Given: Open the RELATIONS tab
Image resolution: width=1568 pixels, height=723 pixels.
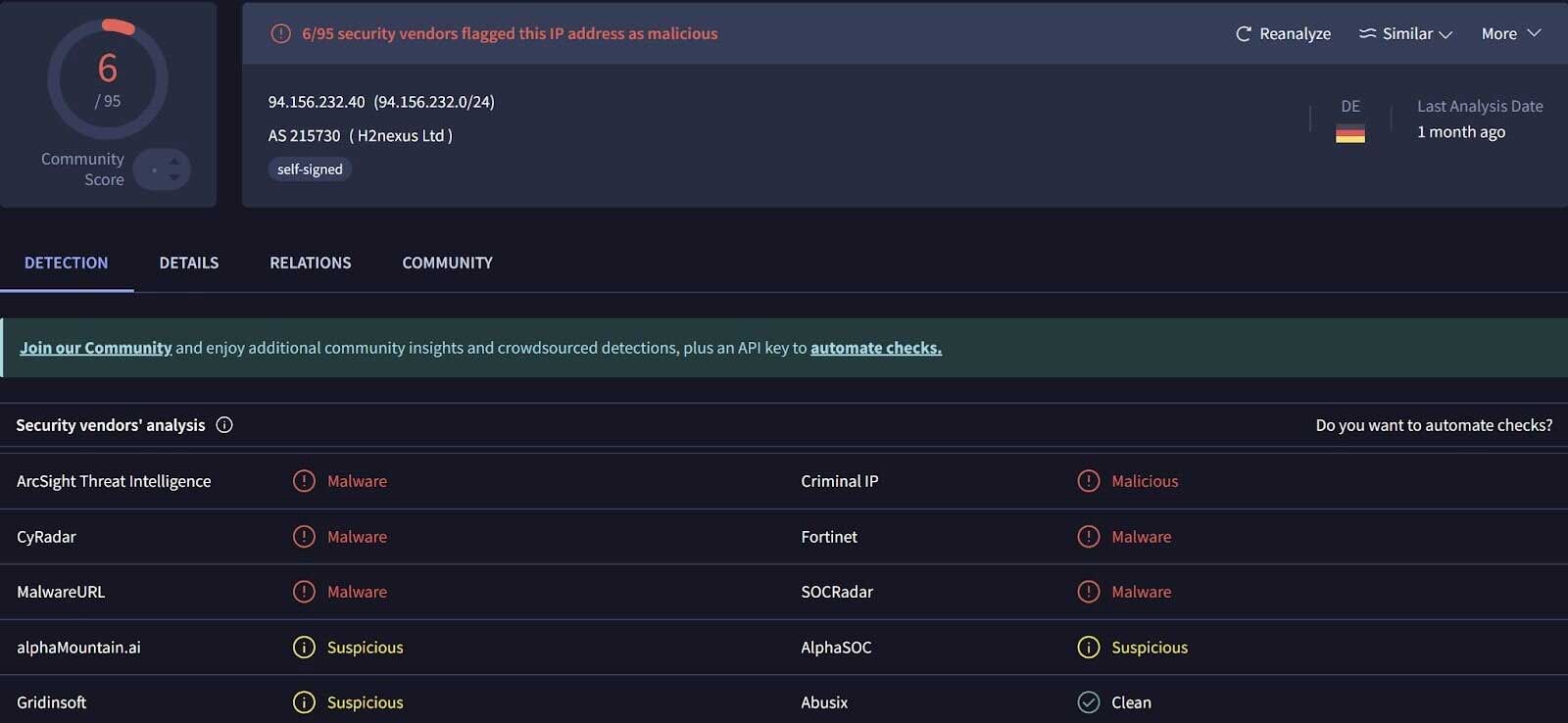Looking at the screenshot, I should coord(310,263).
